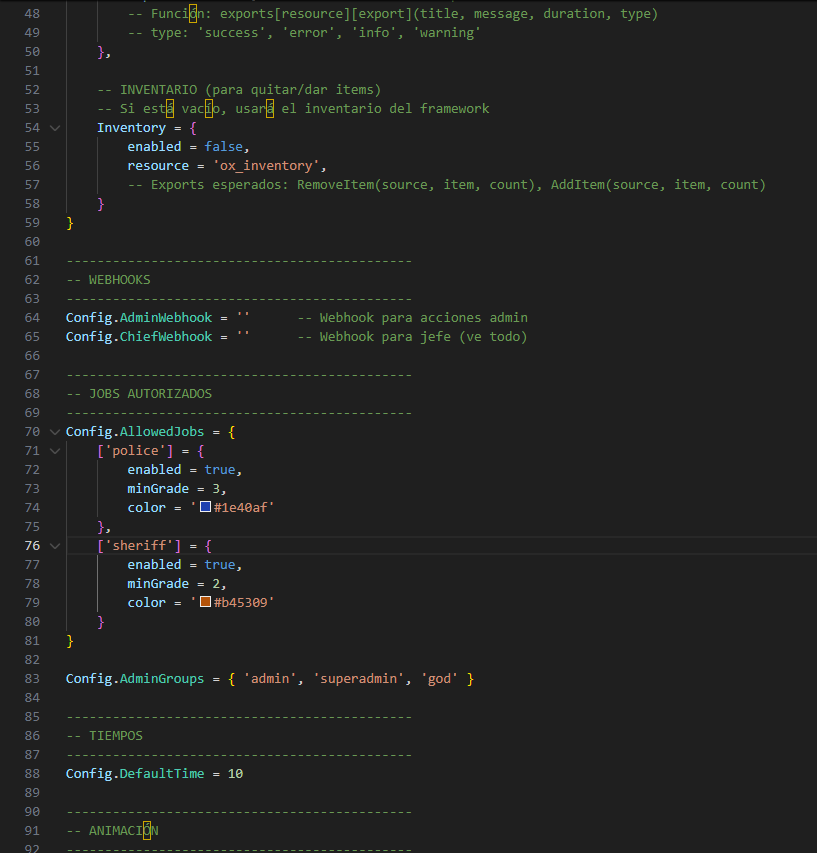
Task: Click line number 88 in the gutter
Action: pyautogui.click(x=31, y=774)
